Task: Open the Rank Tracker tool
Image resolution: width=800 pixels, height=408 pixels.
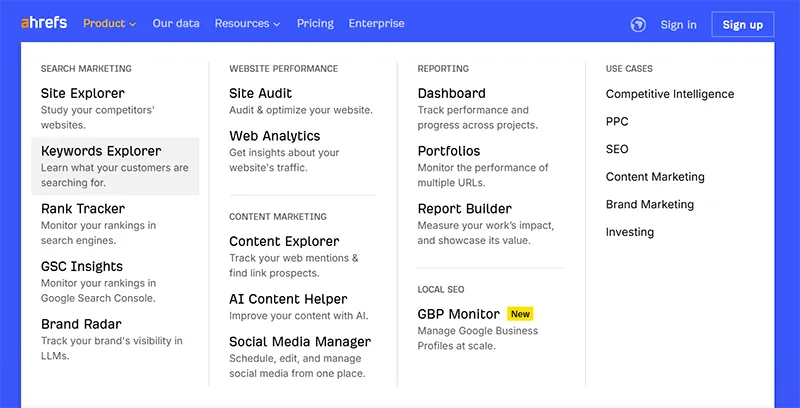Action: coord(83,209)
